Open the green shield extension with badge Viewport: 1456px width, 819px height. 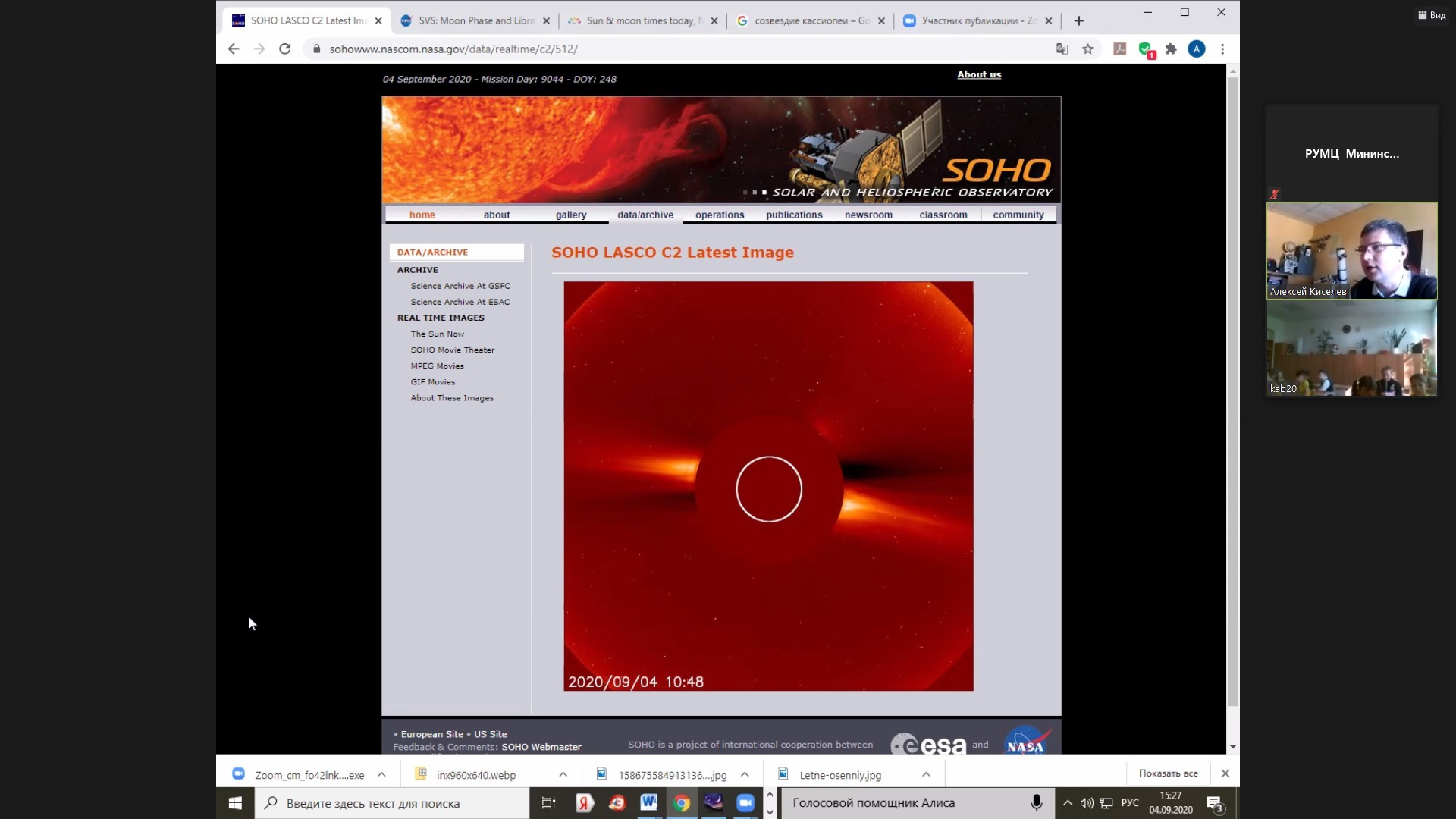(1146, 50)
